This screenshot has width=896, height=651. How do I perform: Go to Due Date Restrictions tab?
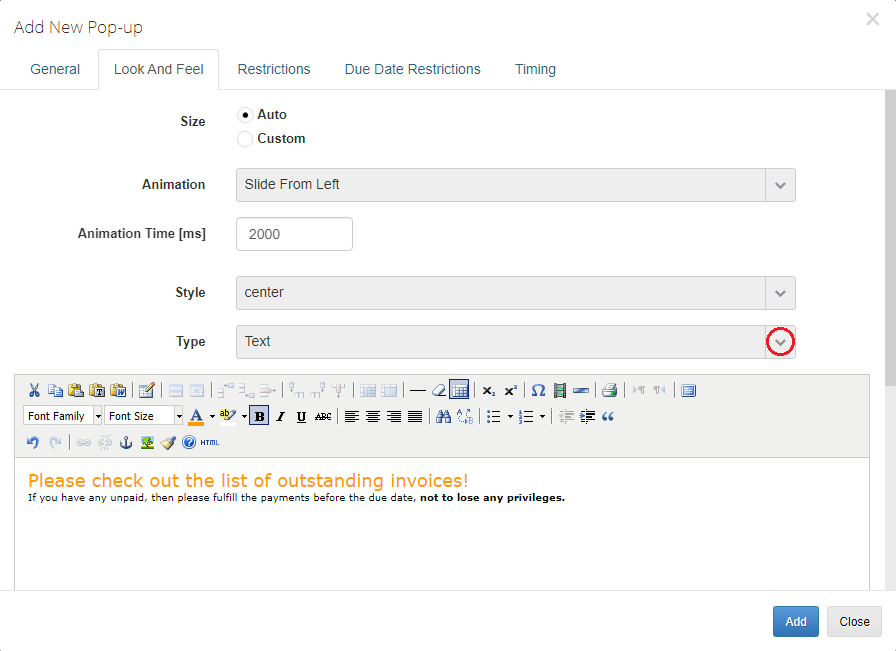[413, 69]
